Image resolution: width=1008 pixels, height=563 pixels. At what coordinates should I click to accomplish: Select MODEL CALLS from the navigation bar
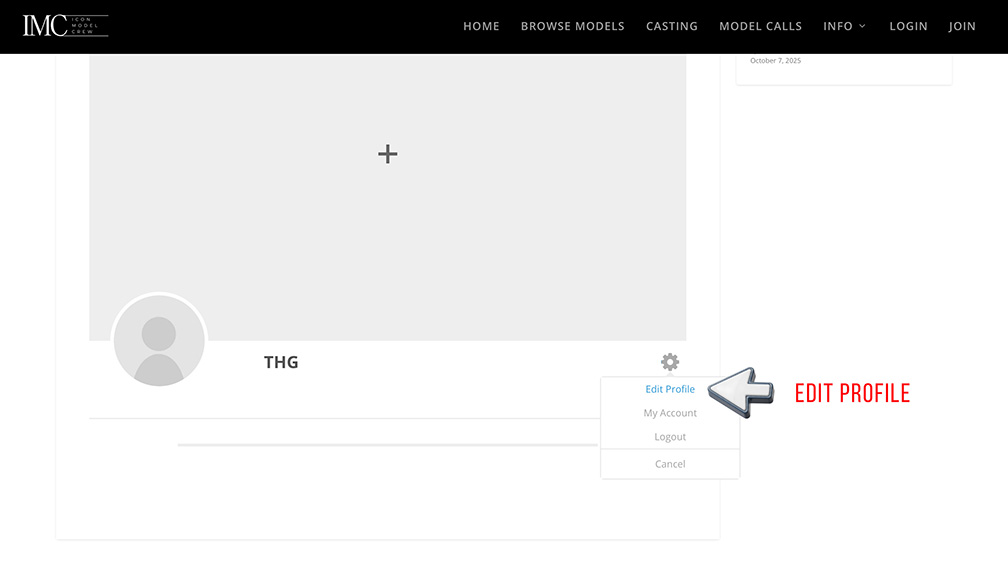[x=760, y=26]
